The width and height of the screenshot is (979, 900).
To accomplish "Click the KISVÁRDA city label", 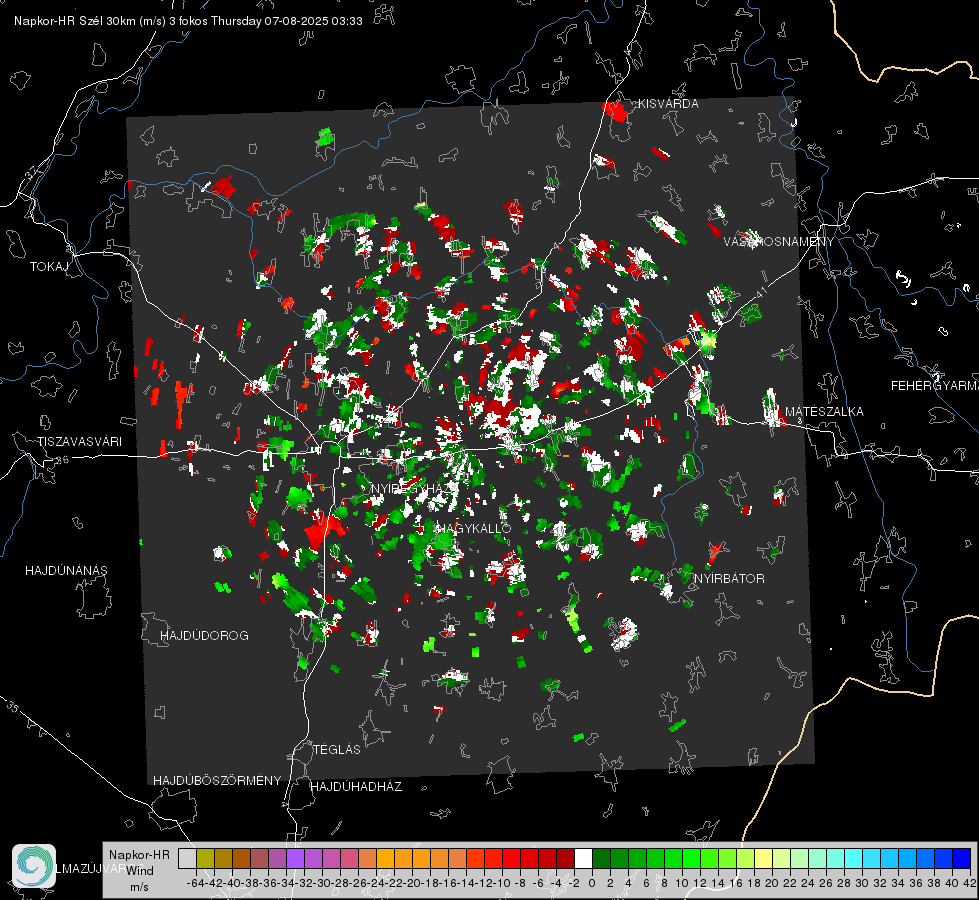I will point(668,104).
